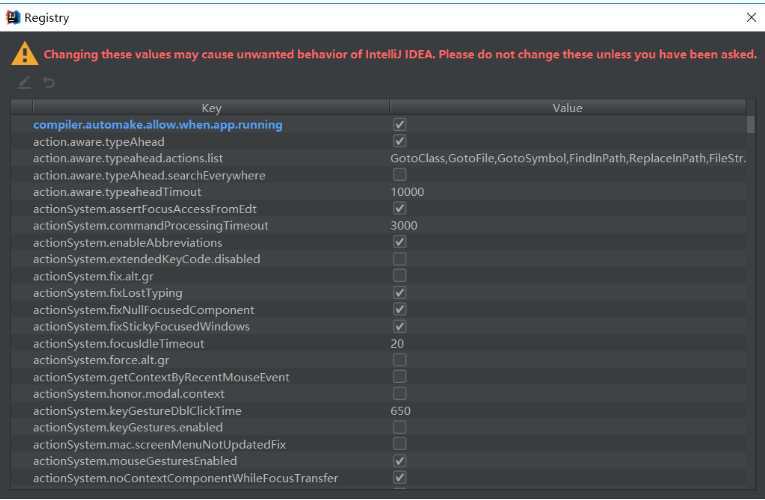Check the actionSystem.fix.alt.gr checkbox
This screenshot has width=765, height=500.
(400, 276)
